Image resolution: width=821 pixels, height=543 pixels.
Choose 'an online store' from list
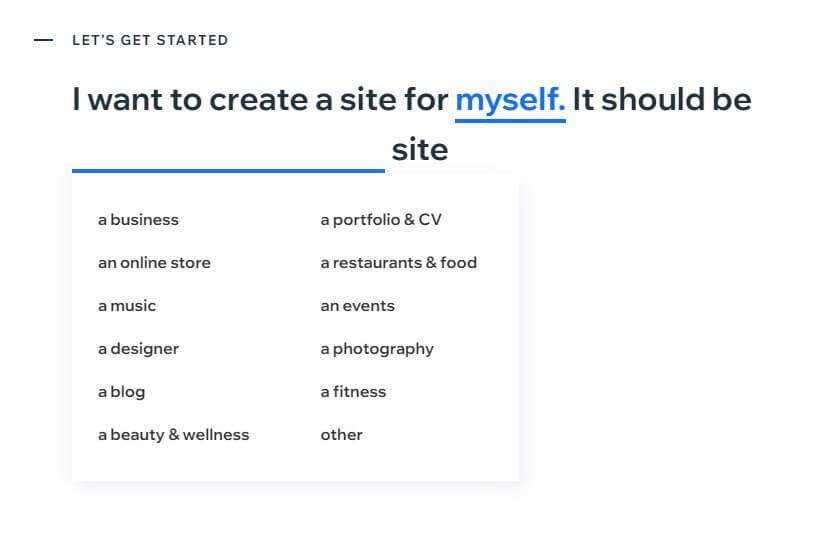click(x=154, y=262)
